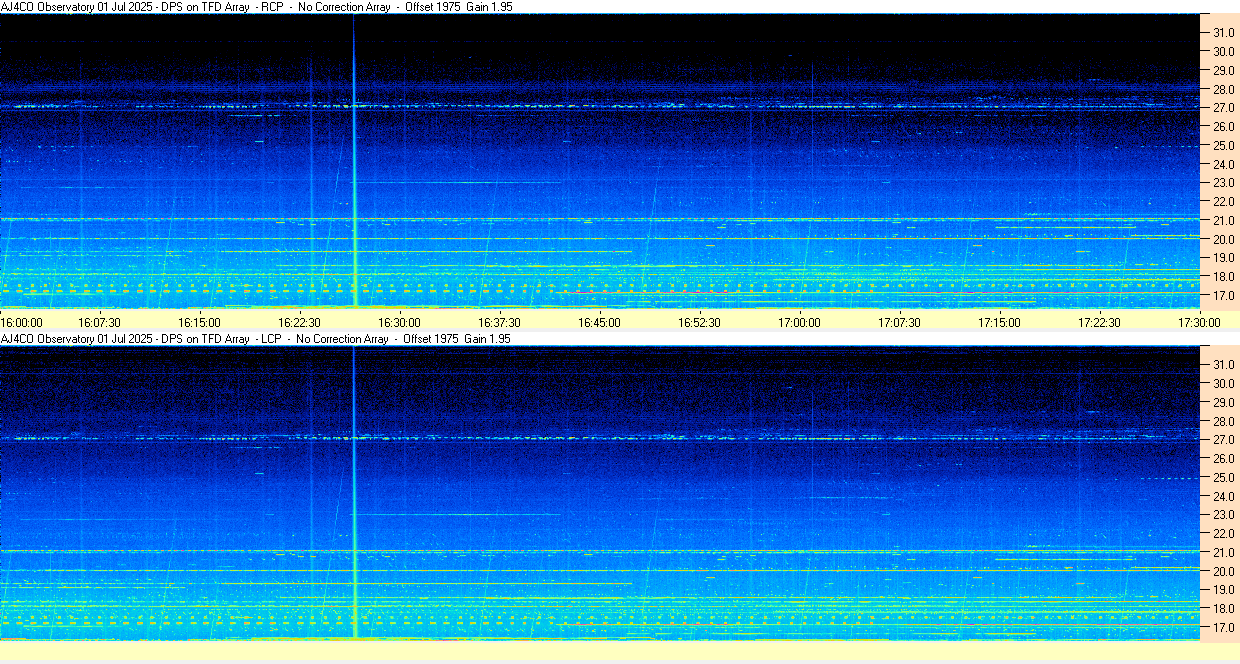The image size is (1240, 664).
Task: Click the bright vertical burst in RCP spectrogram
Action: (x=354, y=161)
